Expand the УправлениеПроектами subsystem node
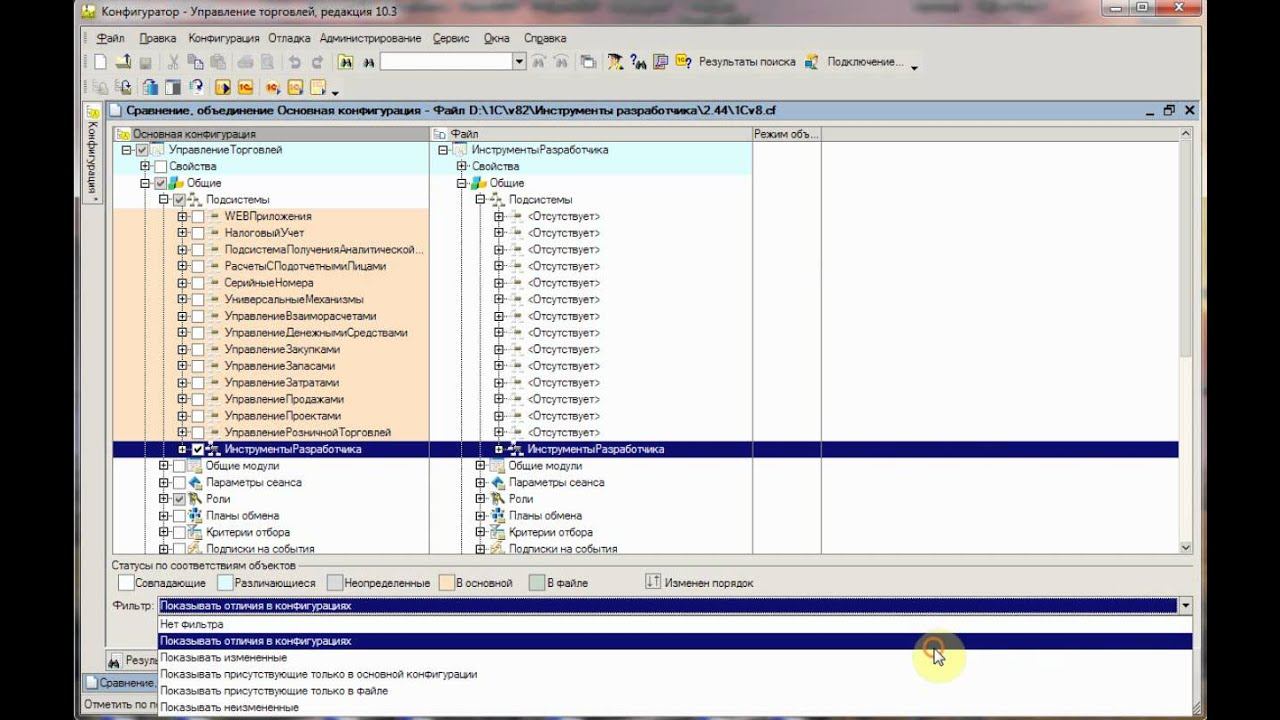 pos(182,416)
